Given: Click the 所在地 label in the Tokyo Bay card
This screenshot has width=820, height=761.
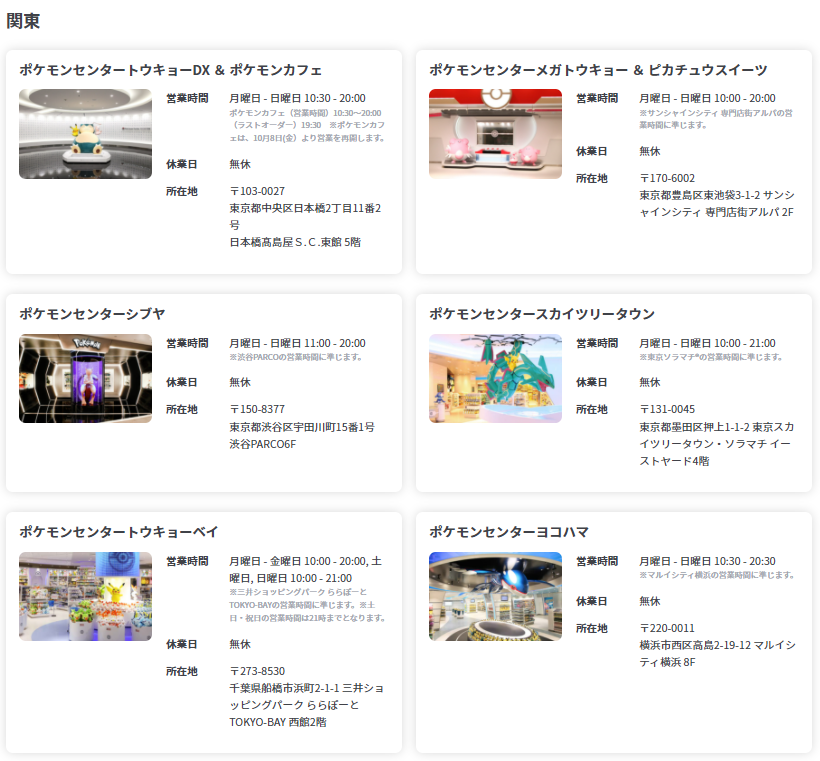Looking at the screenshot, I should 182,672.
